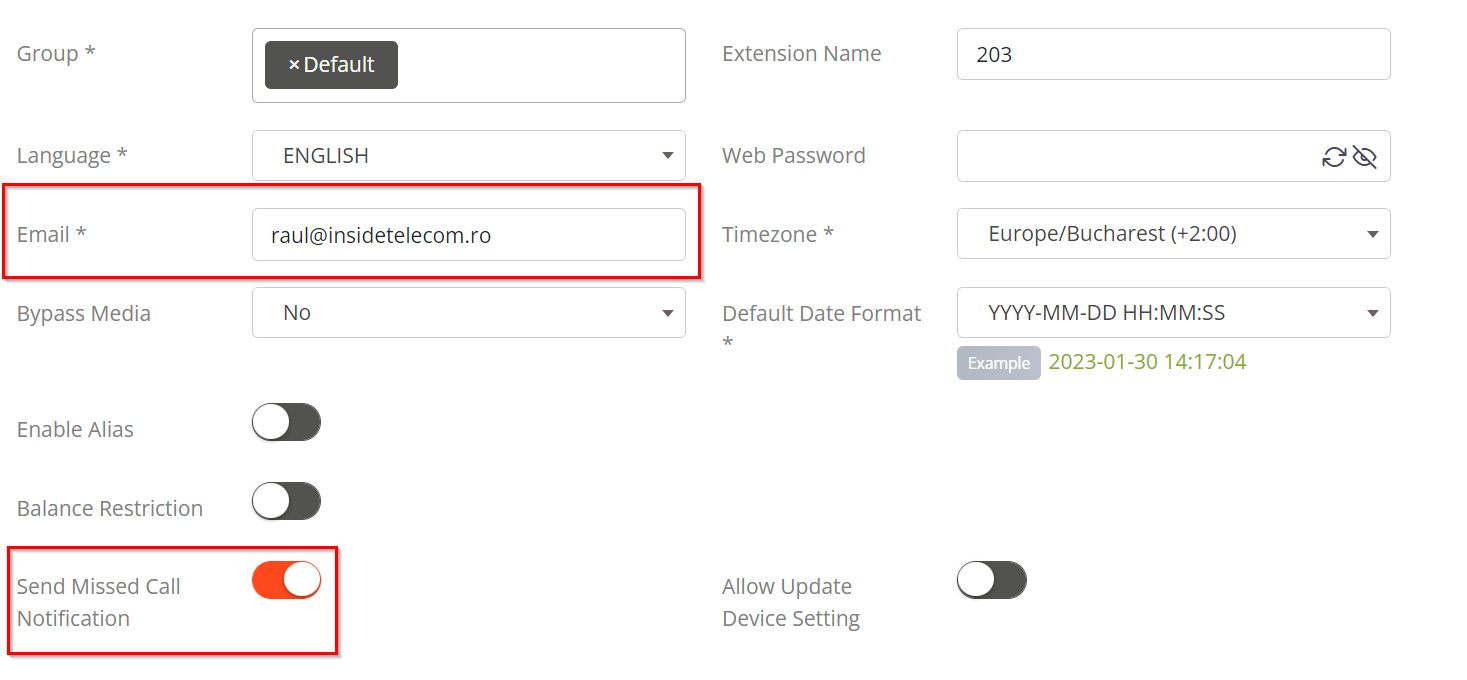
Task: Click the sample date 2023-01-30 text
Action: (1147, 362)
